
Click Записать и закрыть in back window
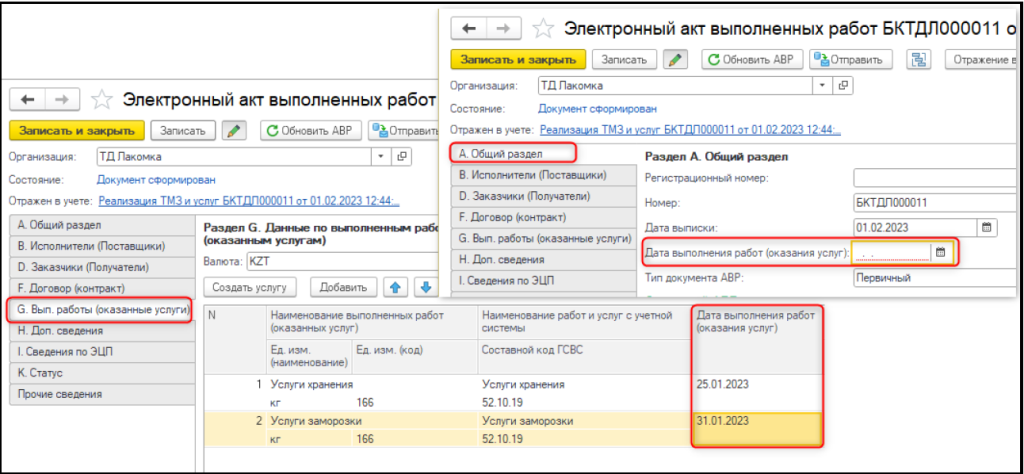pos(76,131)
